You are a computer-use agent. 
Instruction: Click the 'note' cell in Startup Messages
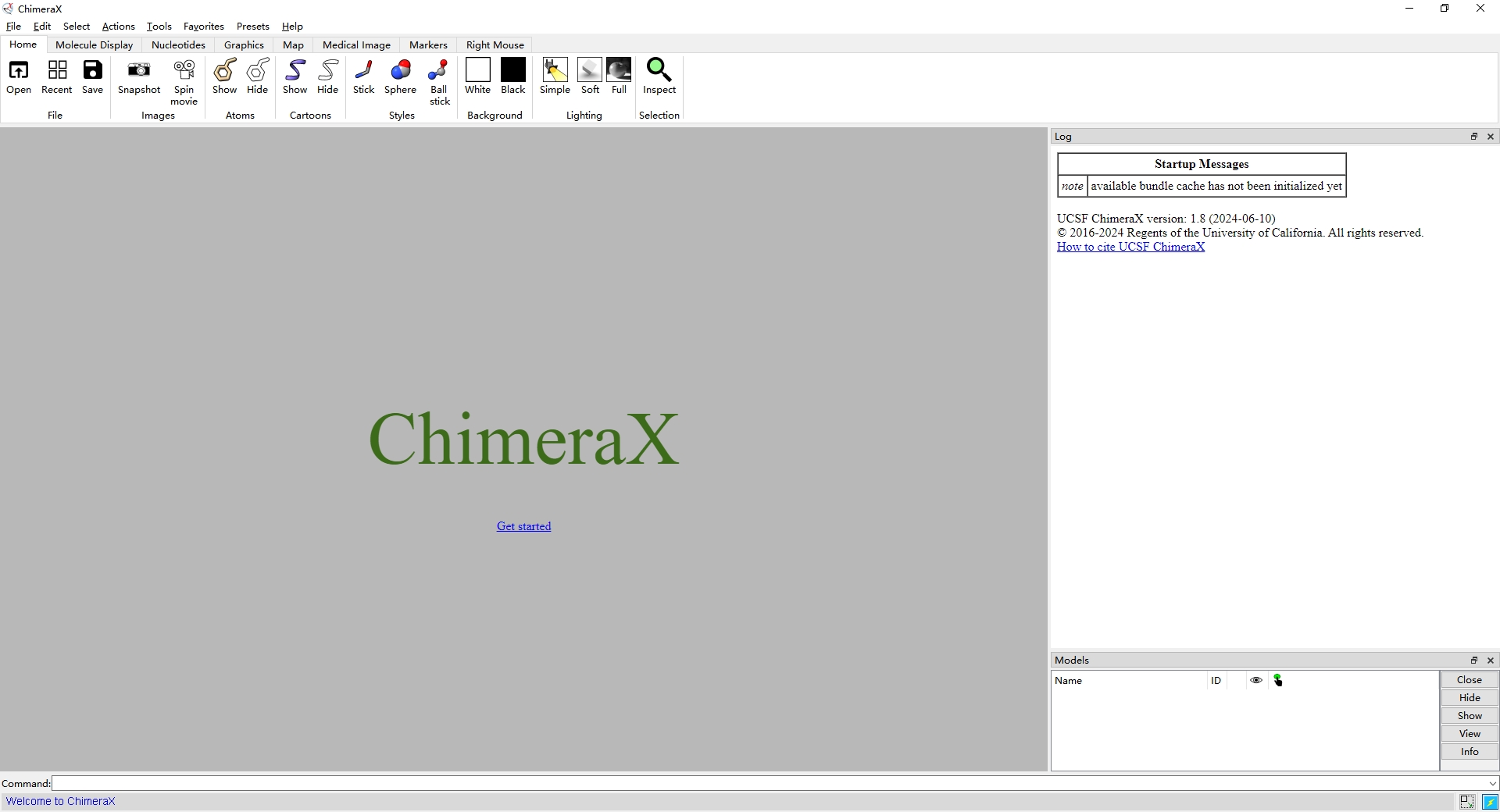(x=1073, y=186)
